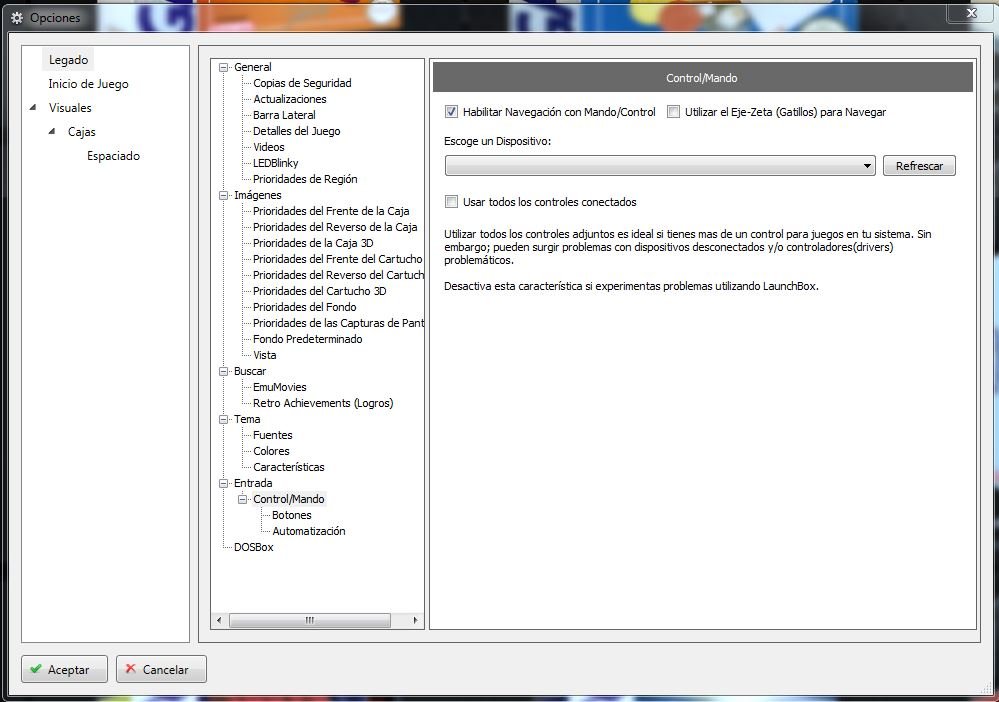Close the Opciones window

coord(971,13)
